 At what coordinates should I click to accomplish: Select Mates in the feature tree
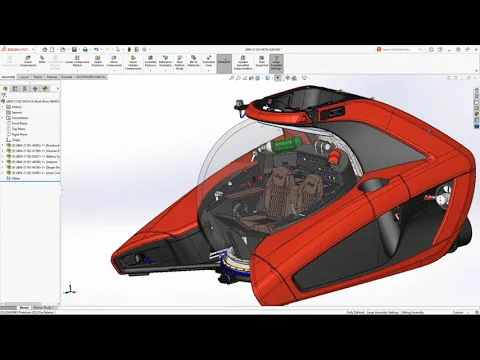point(16,178)
